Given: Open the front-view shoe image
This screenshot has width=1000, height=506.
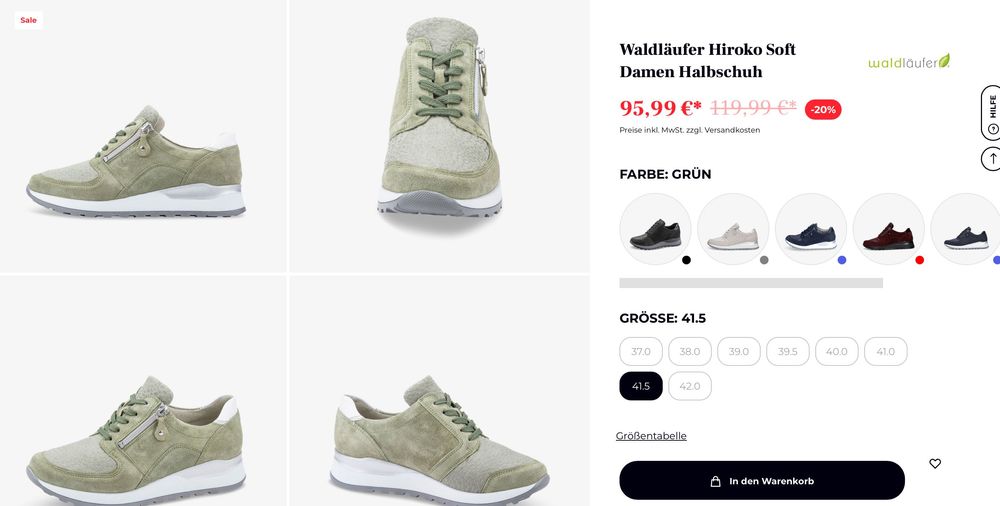Looking at the screenshot, I should 439,136.
